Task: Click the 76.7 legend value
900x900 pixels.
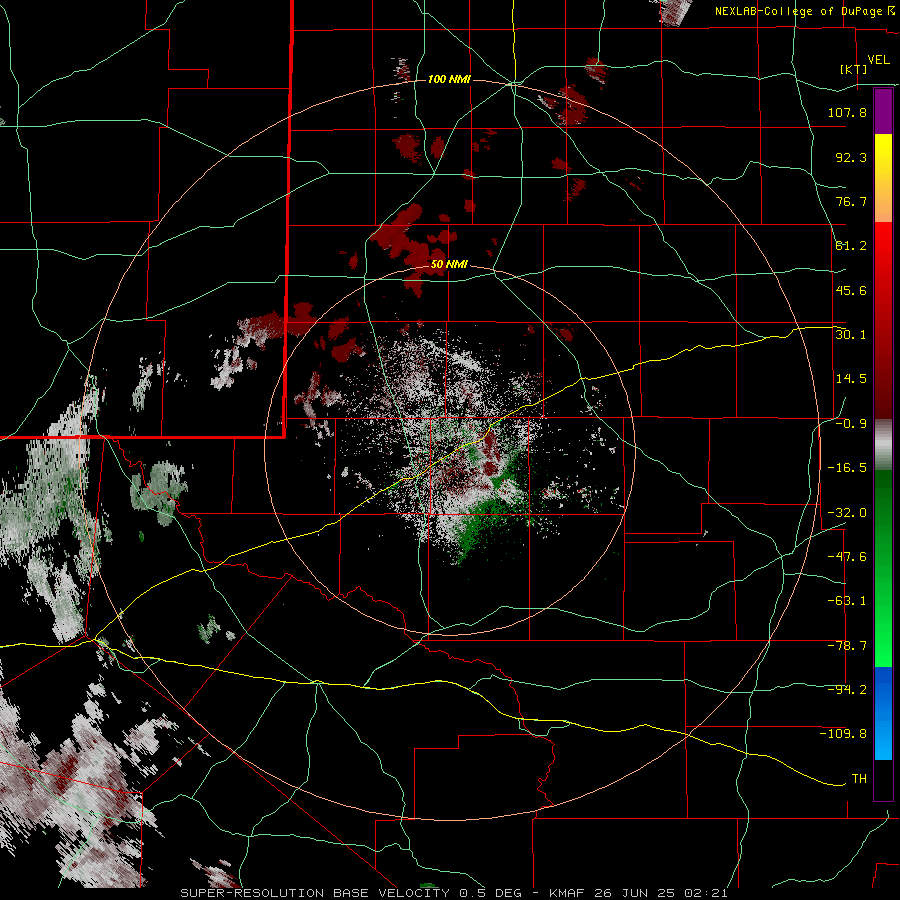Action: pyautogui.click(x=851, y=201)
